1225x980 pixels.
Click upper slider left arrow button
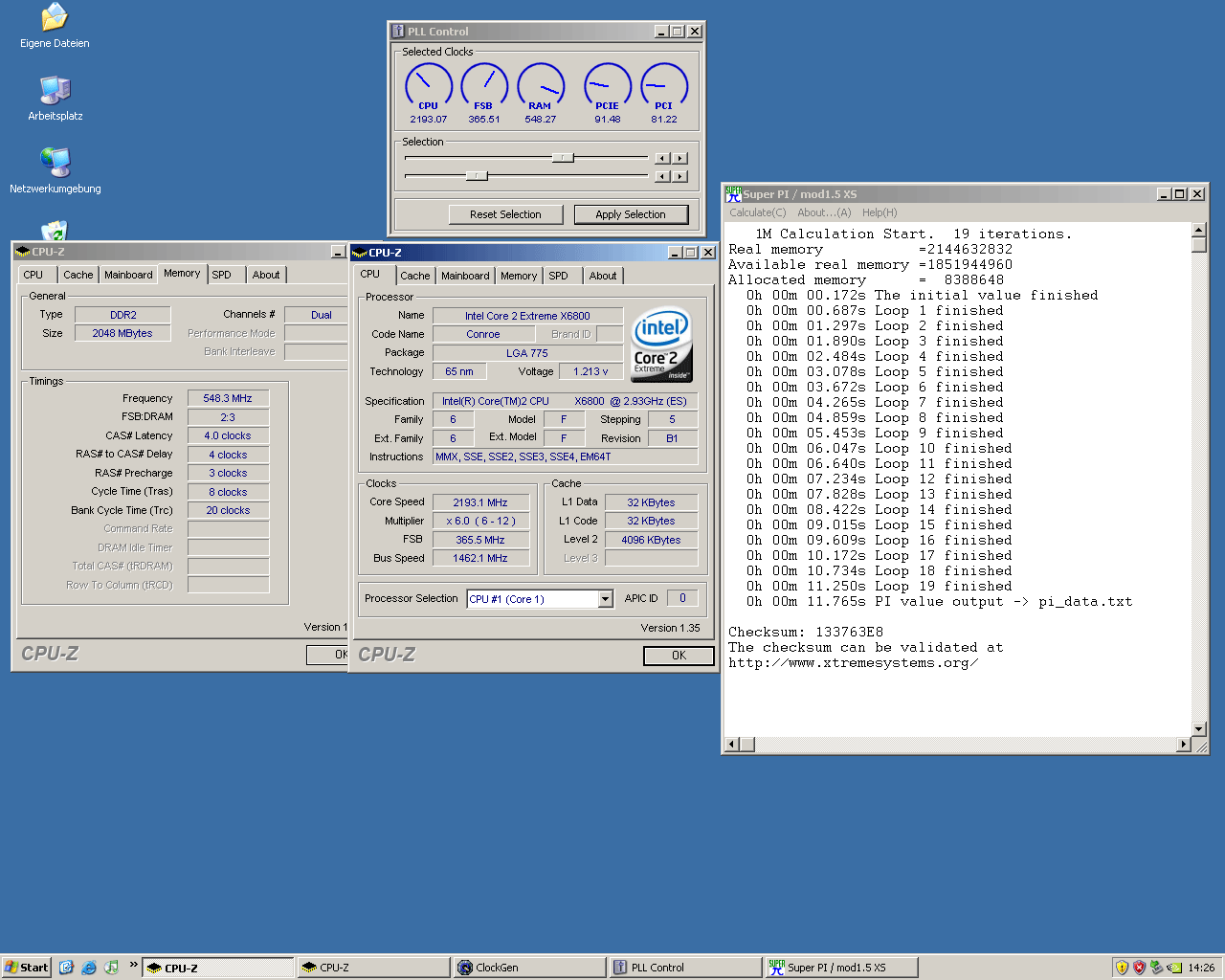click(x=662, y=158)
